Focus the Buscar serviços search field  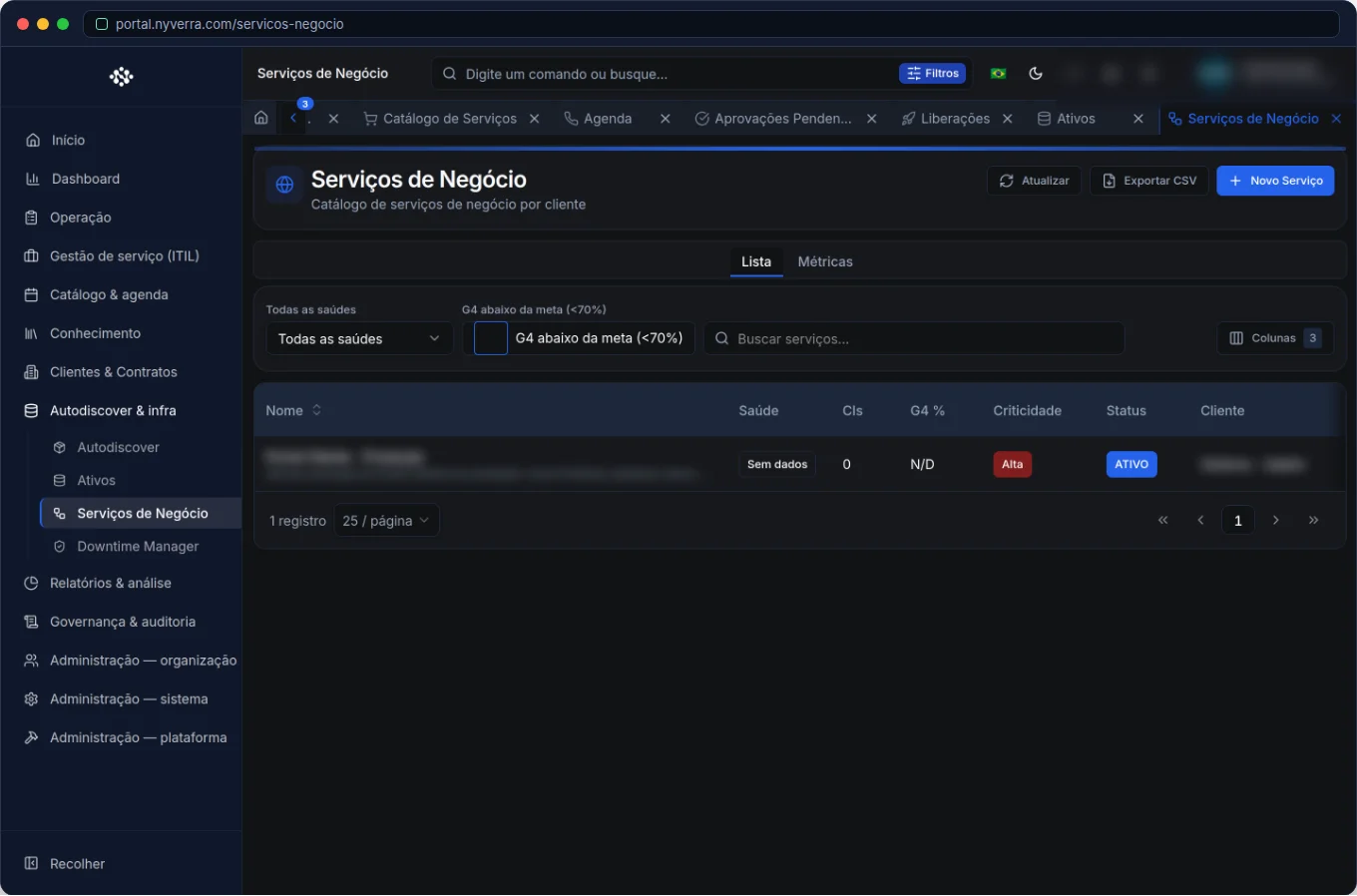click(914, 339)
